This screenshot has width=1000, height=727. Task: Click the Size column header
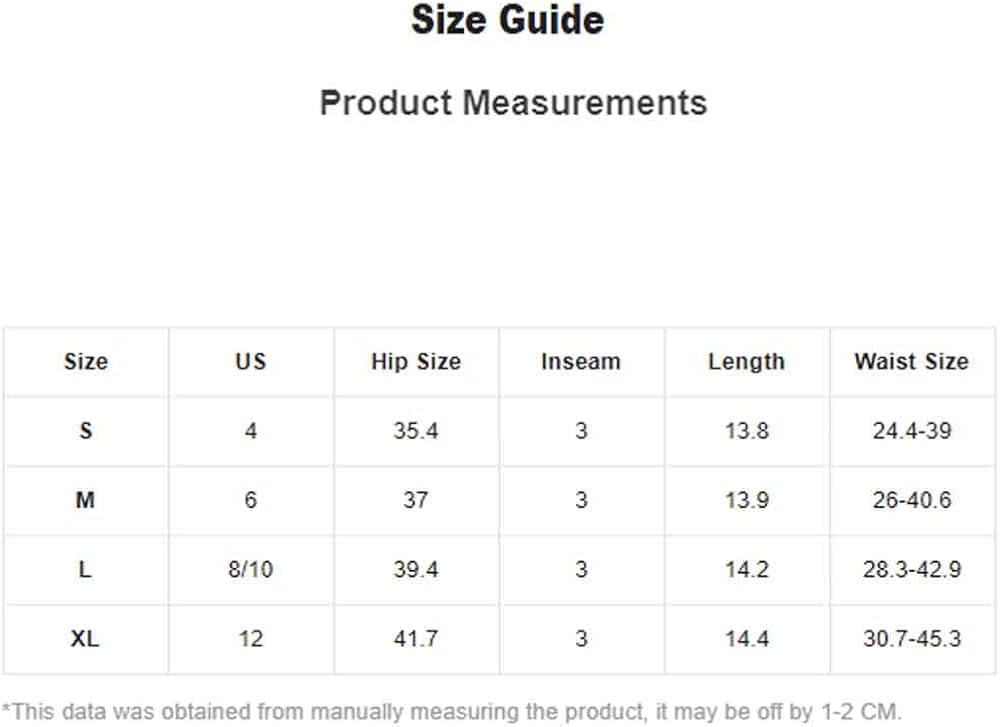85,362
